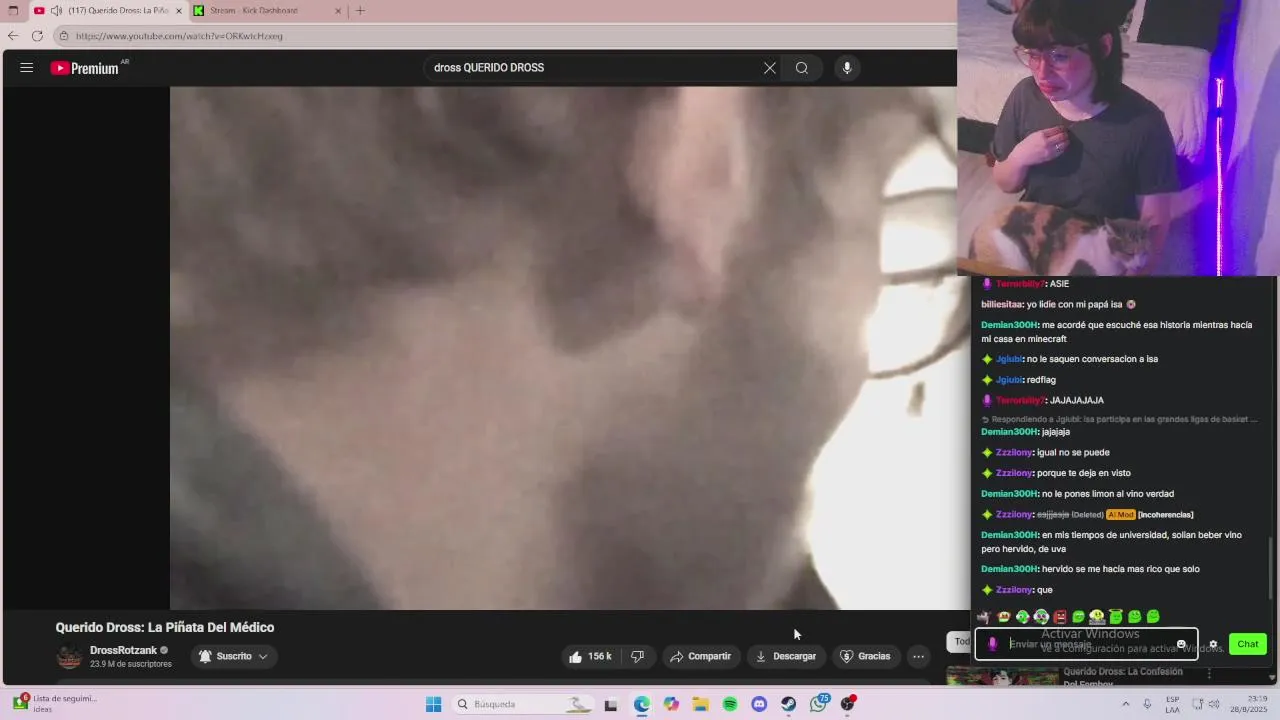Open Discord from taskbar
This screenshot has width=1280, height=720.
click(759, 704)
